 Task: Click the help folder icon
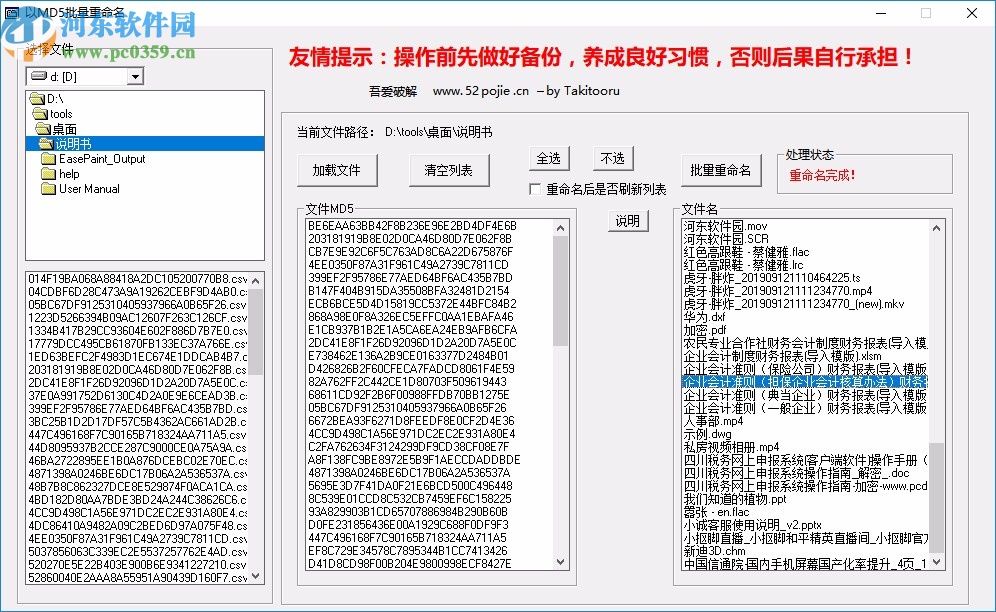pyautogui.click(x=49, y=174)
